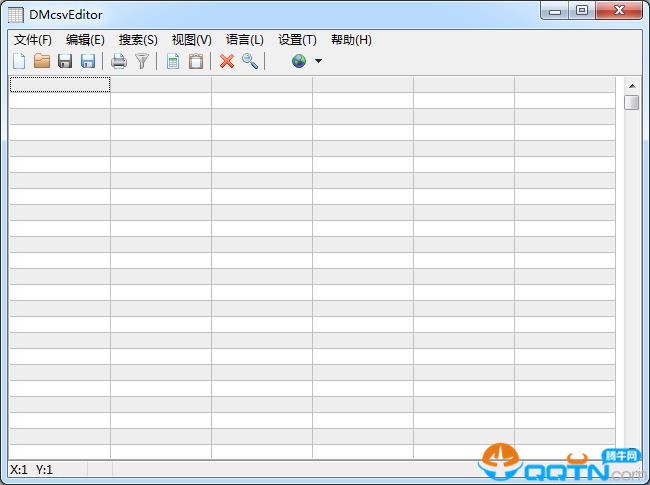Screen dimensions: 650x485
Task: Open the 帮助(H) menu
Action: coord(351,40)
